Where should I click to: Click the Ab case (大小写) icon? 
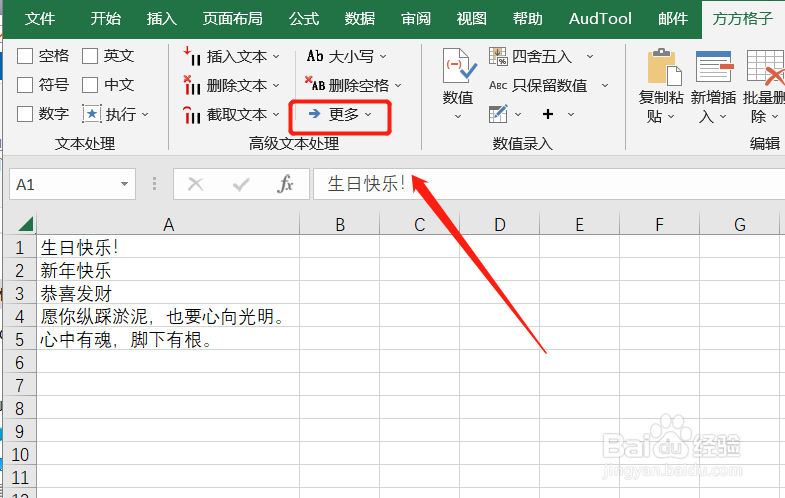tap(315, 56)
